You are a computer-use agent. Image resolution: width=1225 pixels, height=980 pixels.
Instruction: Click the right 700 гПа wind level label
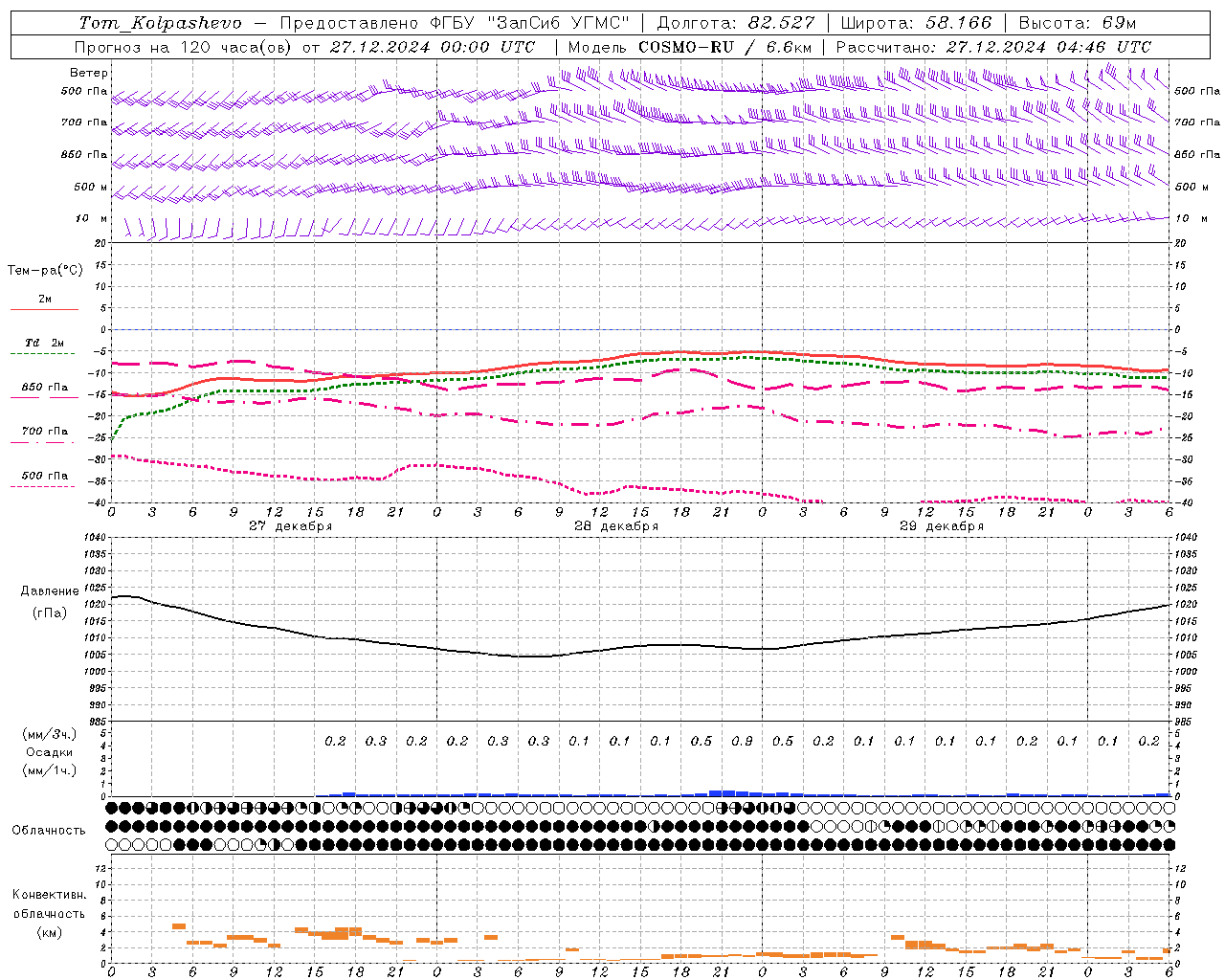[1197, 122]
